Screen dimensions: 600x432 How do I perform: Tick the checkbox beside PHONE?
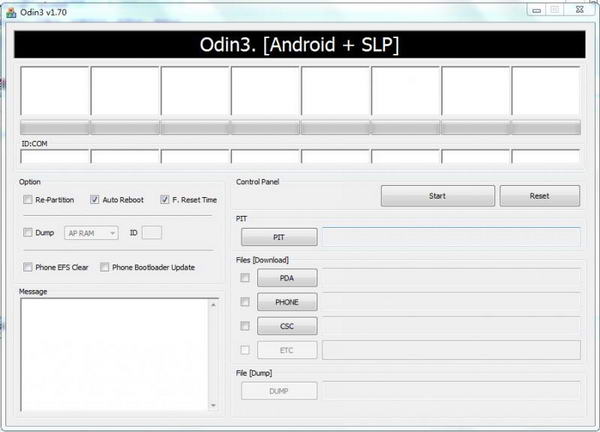[245, 302]
